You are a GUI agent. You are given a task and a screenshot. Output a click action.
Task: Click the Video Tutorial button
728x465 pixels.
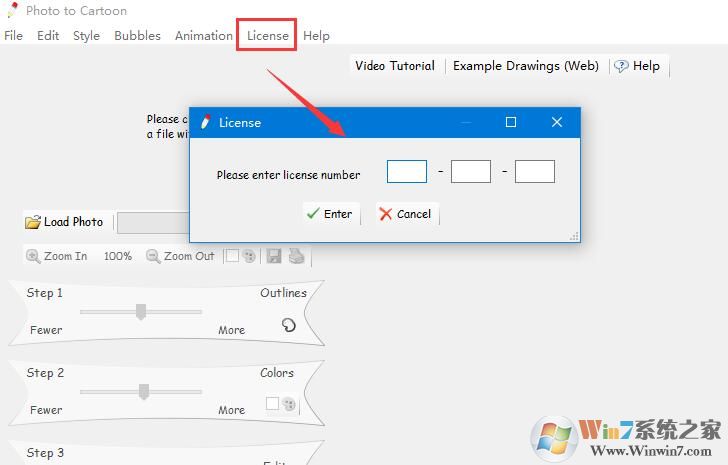[395, 66]
